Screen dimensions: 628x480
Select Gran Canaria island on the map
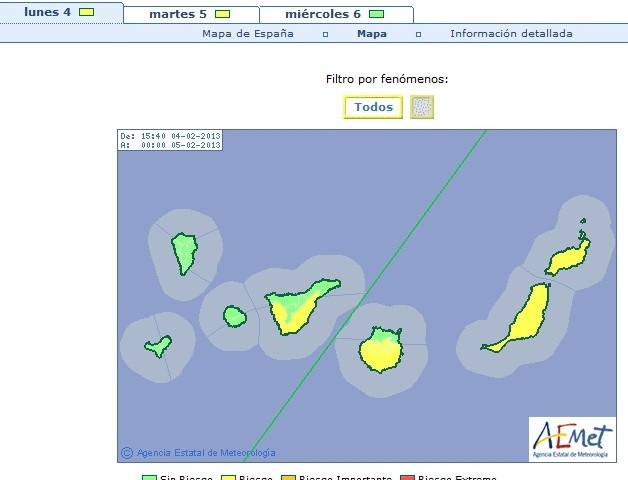point(381,350)
